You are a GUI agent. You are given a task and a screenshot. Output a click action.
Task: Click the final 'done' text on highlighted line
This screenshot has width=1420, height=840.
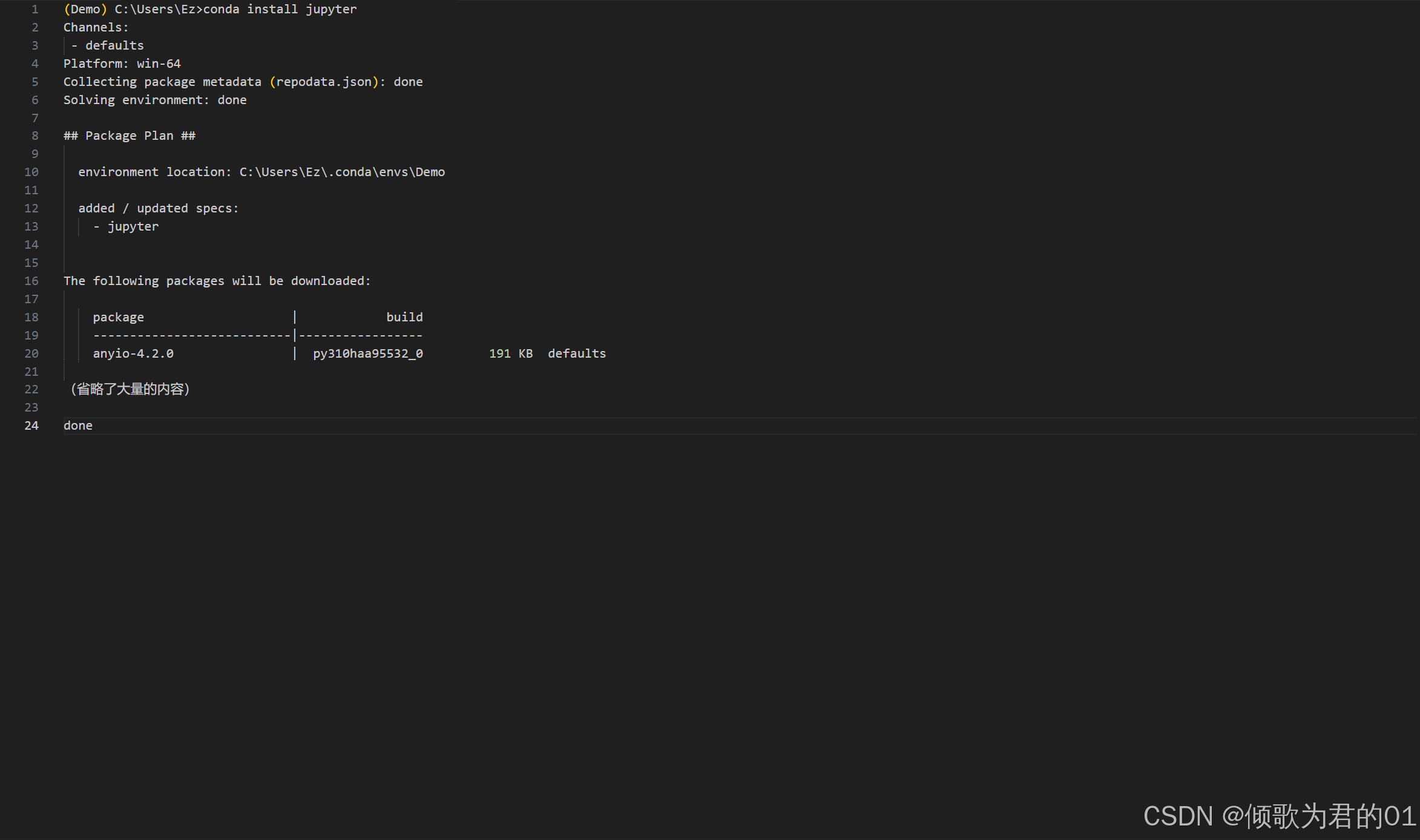click(x=78, y=425)
